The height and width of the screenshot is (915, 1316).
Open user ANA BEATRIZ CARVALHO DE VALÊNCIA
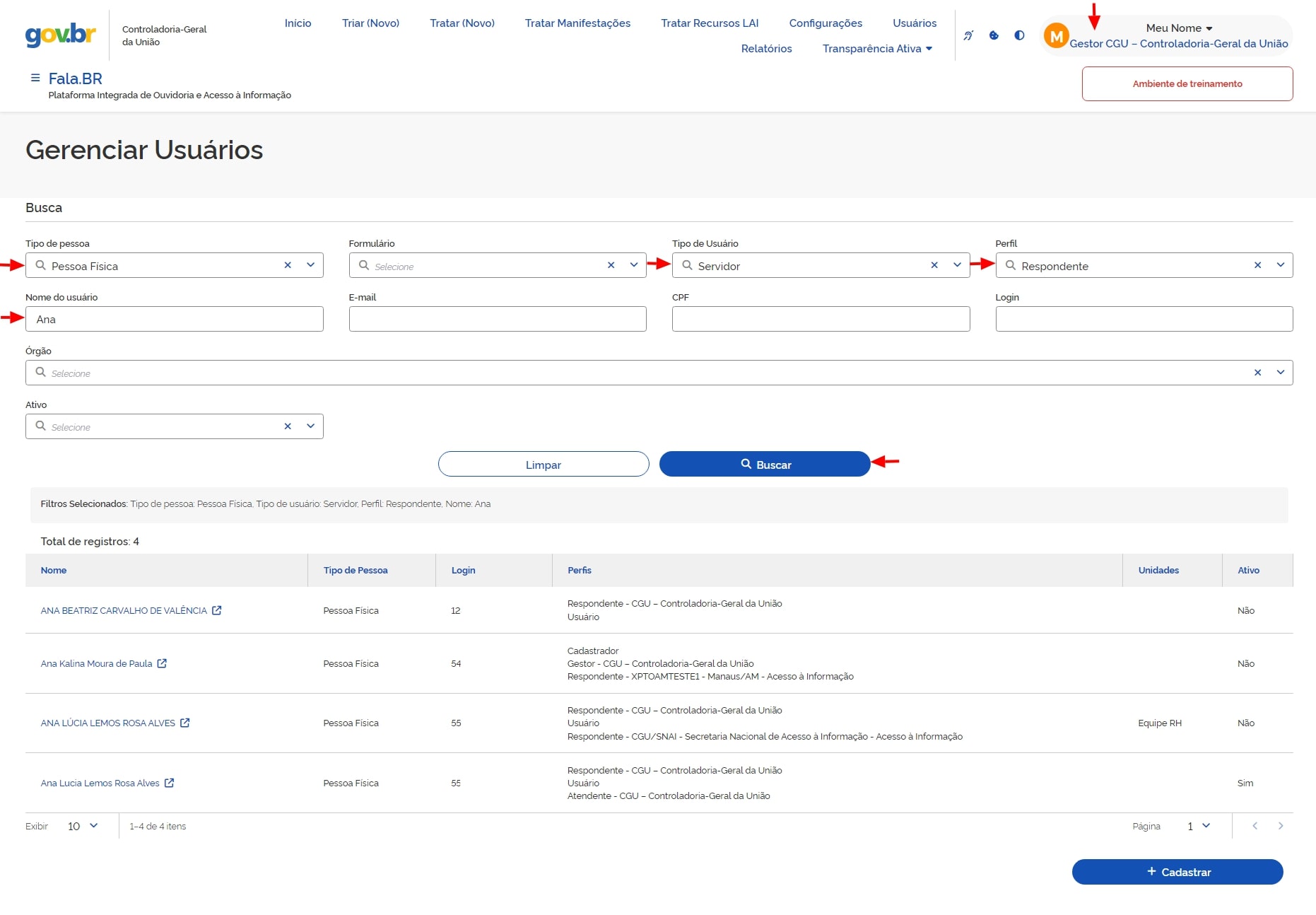coord(124,610)
